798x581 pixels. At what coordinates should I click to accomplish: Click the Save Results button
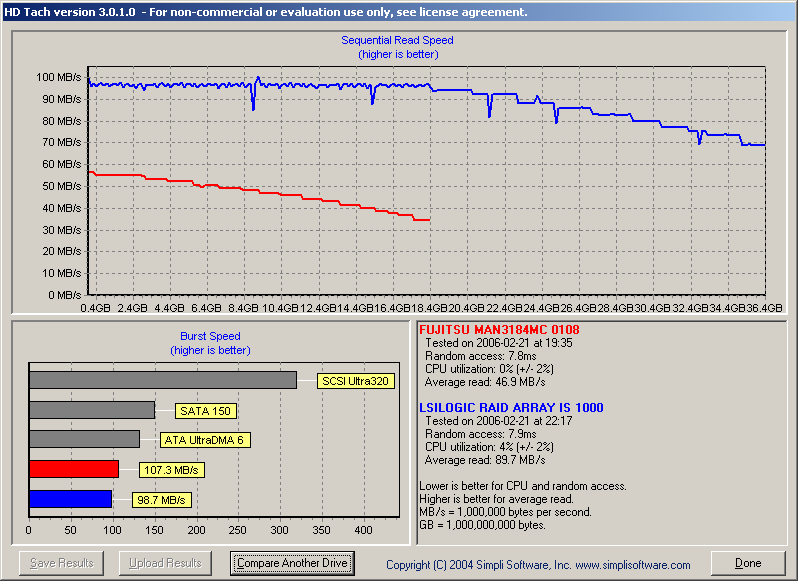pos(62,563)
